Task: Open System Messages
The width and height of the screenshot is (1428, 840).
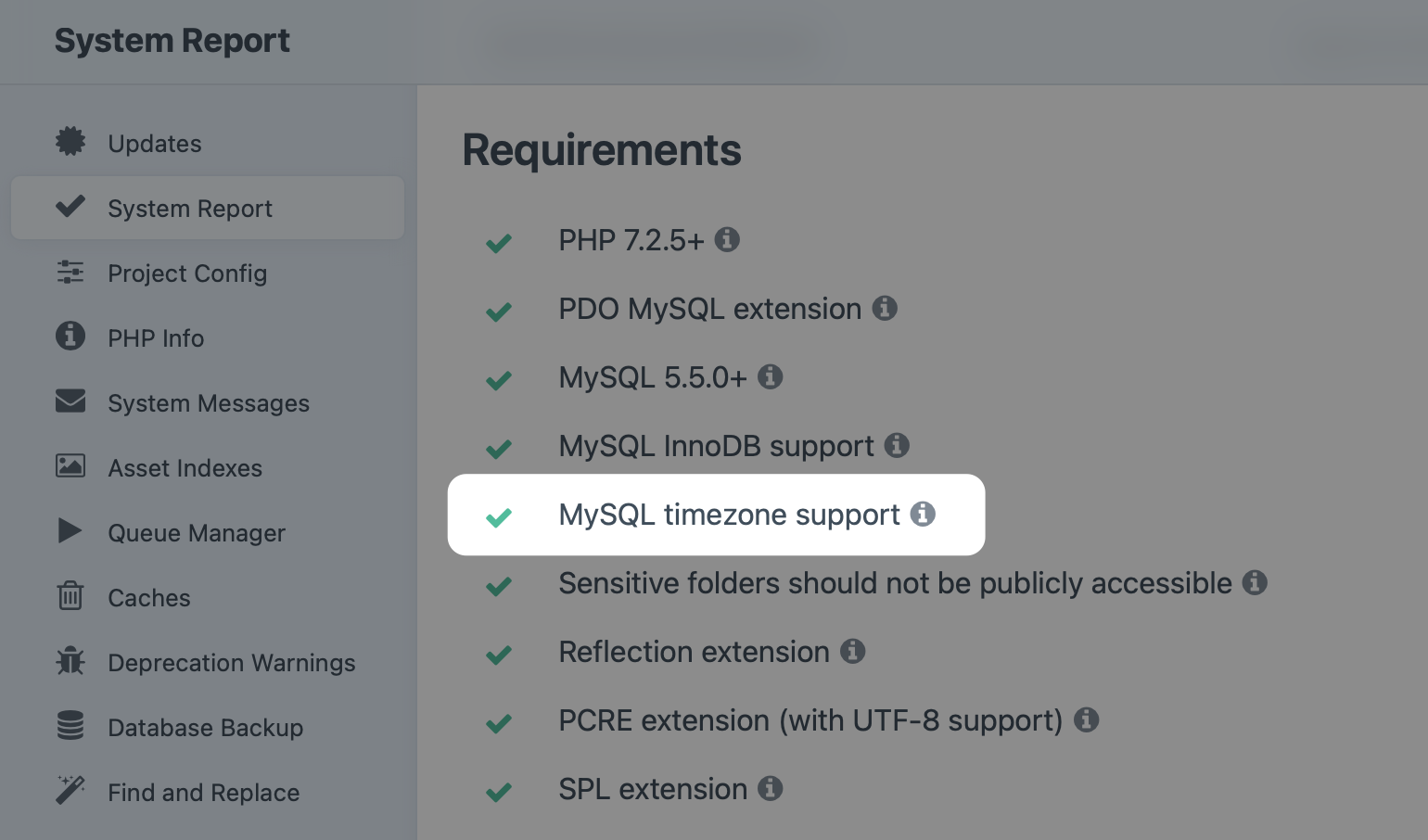Action: [208, 402]
